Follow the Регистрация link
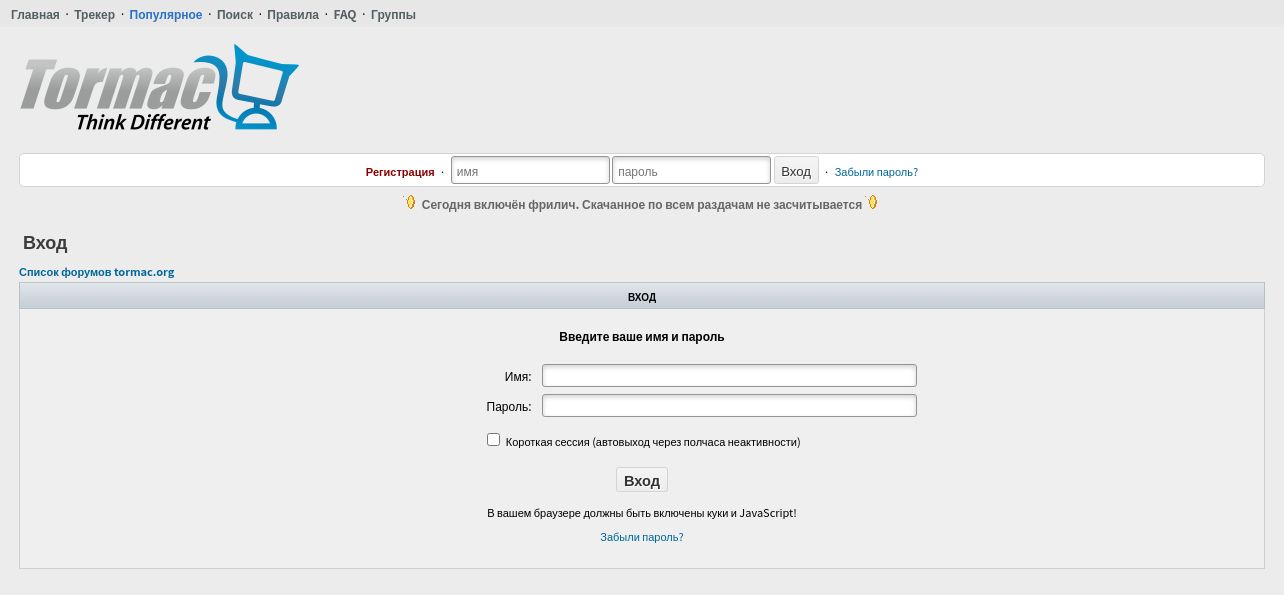This screenshot has height=595, width=1284. [400, 172]
